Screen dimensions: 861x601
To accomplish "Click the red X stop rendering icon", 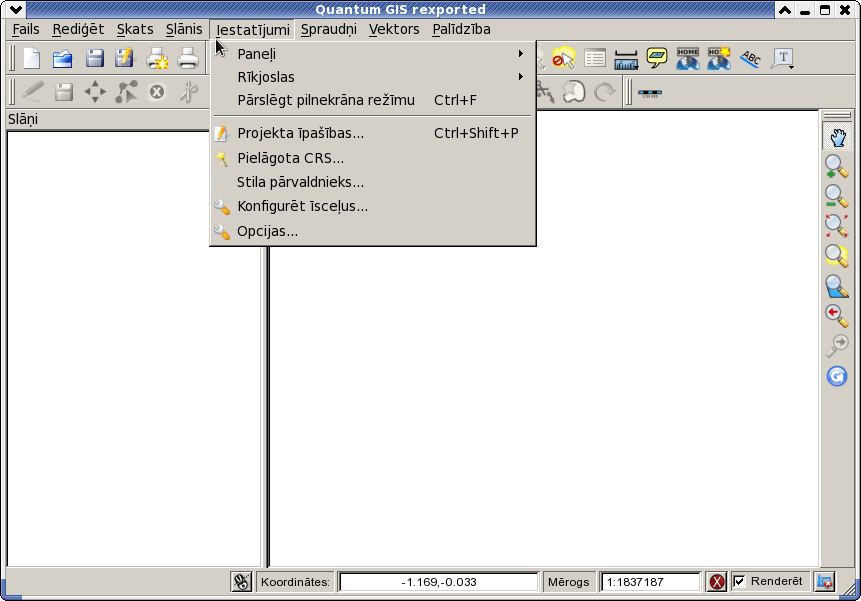I will [717, 582].
